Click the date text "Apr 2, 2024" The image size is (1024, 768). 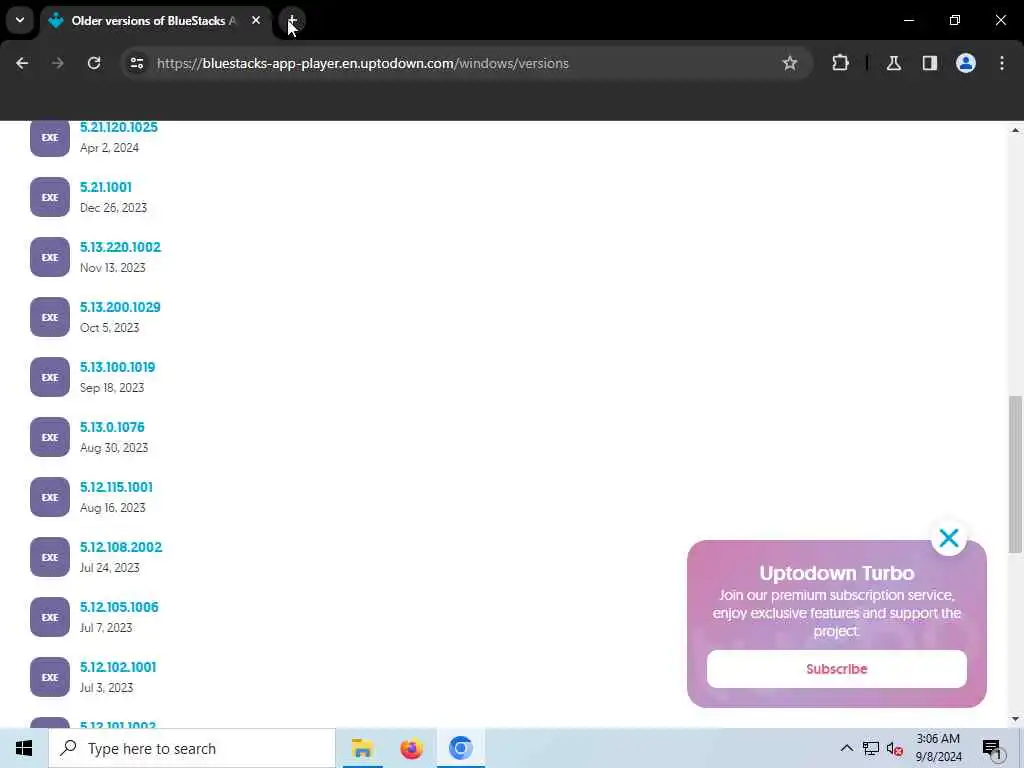click(109, 148)
